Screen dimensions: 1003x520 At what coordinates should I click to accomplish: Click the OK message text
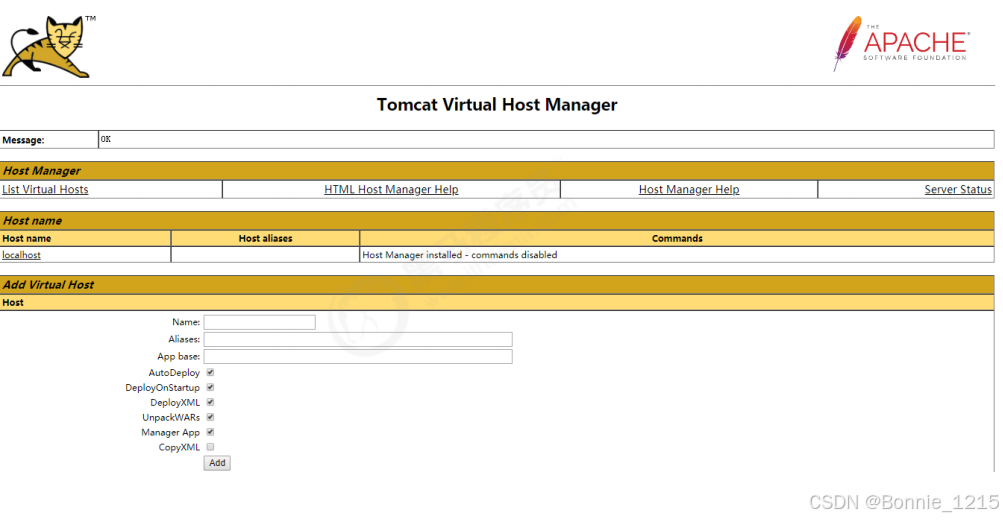point(106,139)
